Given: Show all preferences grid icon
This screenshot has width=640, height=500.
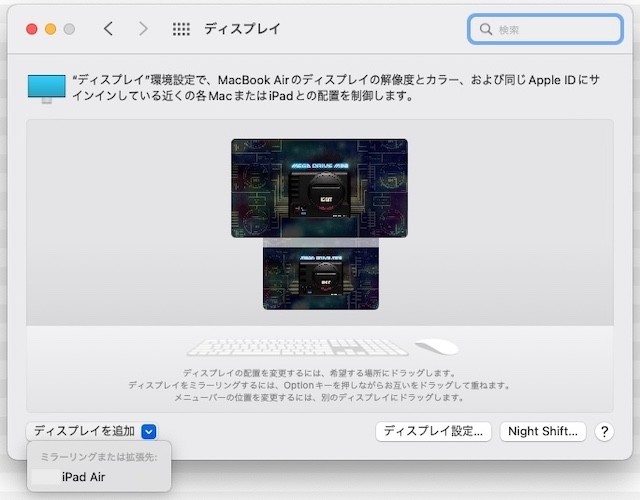Looking at the screenshot, I should tap(181, 29).
